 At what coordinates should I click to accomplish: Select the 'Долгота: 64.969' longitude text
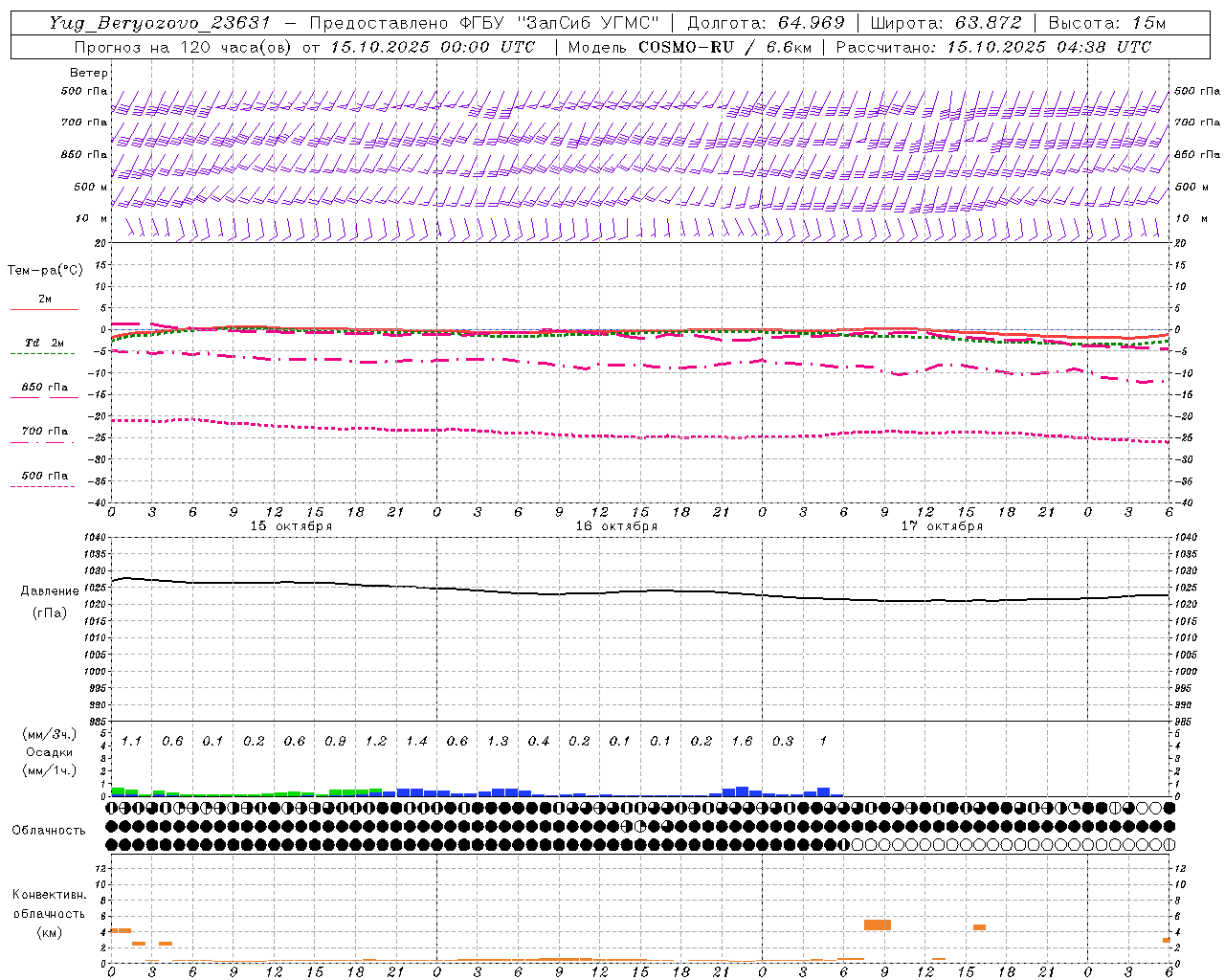point(766,23)
